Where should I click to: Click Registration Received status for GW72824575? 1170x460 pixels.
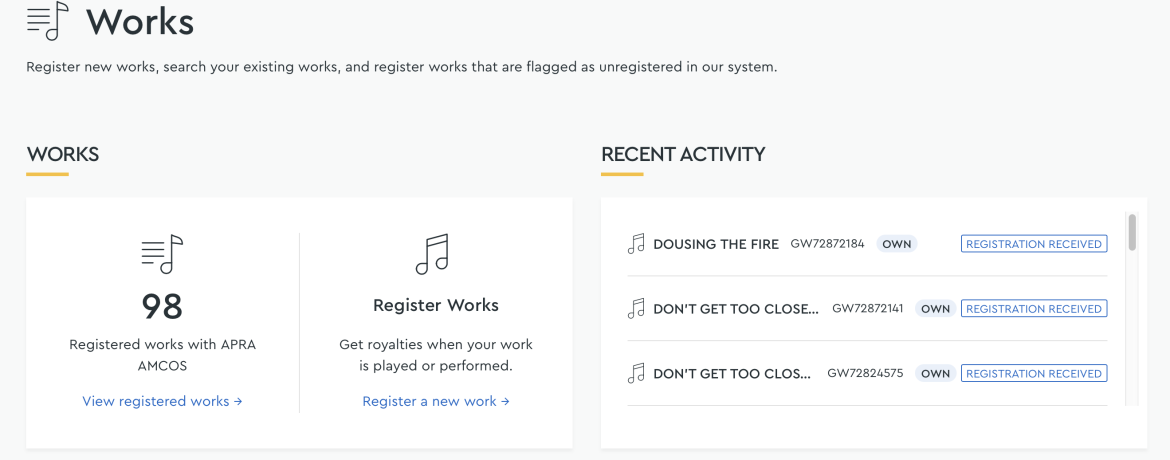1033,374
